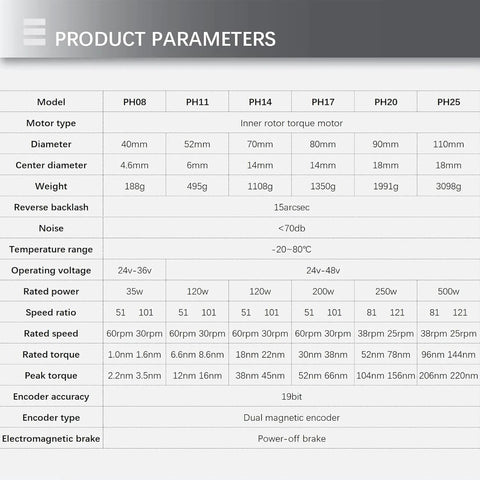
Task: Click the Motor type row label
Action: click(x=51, y=123)
